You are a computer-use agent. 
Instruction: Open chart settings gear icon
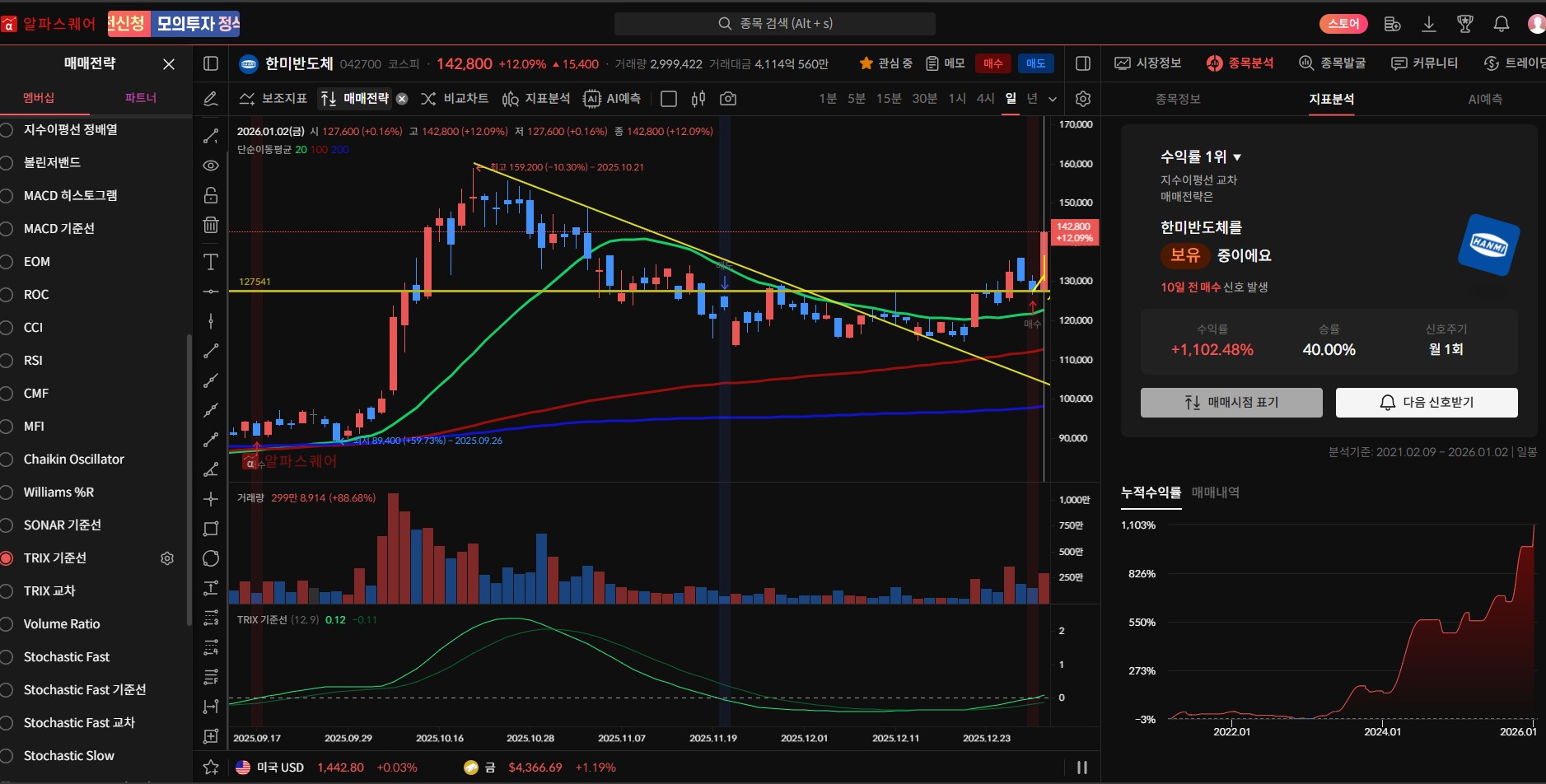coord(1083,99)
